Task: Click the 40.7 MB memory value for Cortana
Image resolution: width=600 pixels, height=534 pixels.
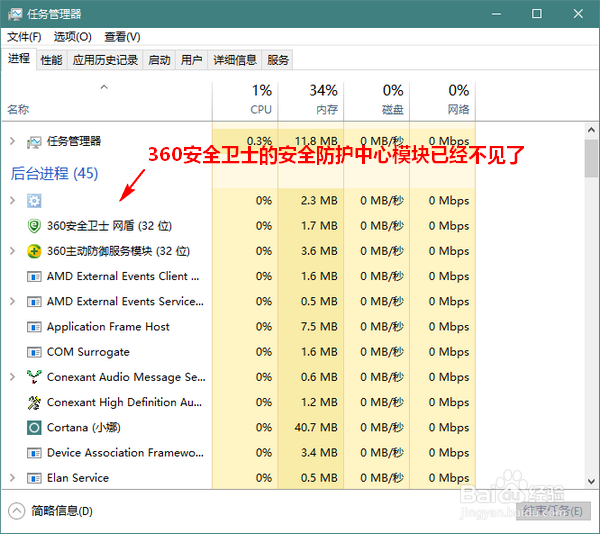Action: [316, 427]
